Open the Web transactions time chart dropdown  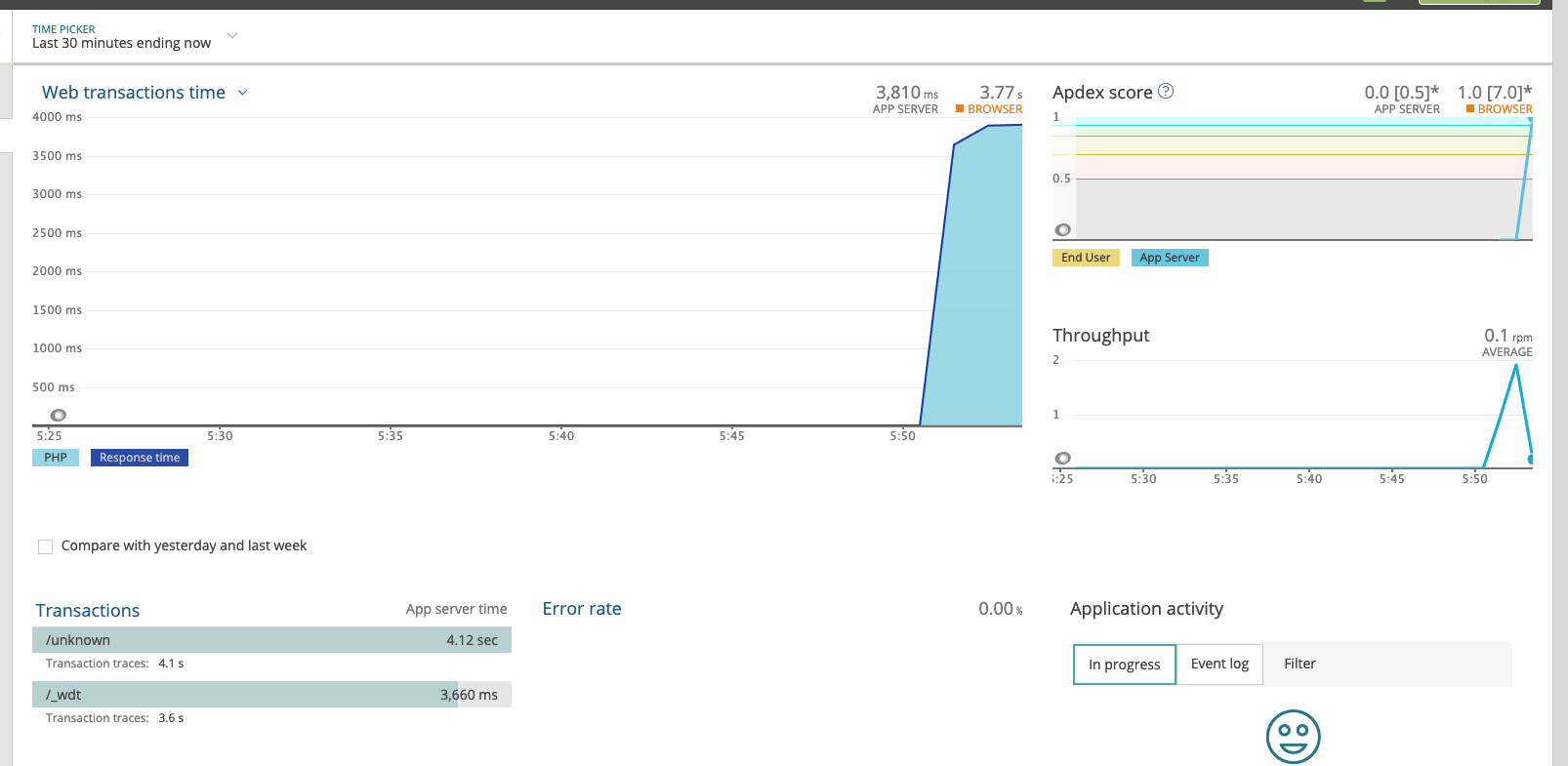[x=243, y=93]
